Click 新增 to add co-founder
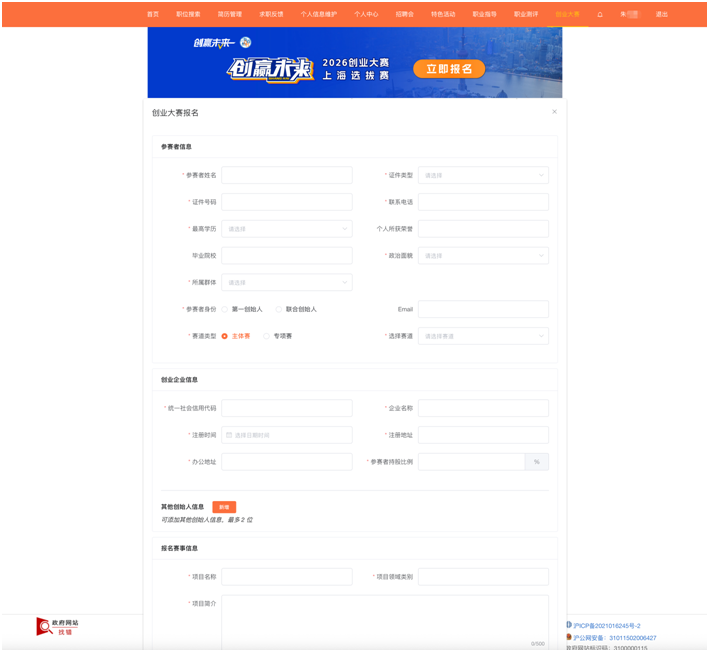The height and width of the screenshot is (652, 709). click(x=224, y=507)
